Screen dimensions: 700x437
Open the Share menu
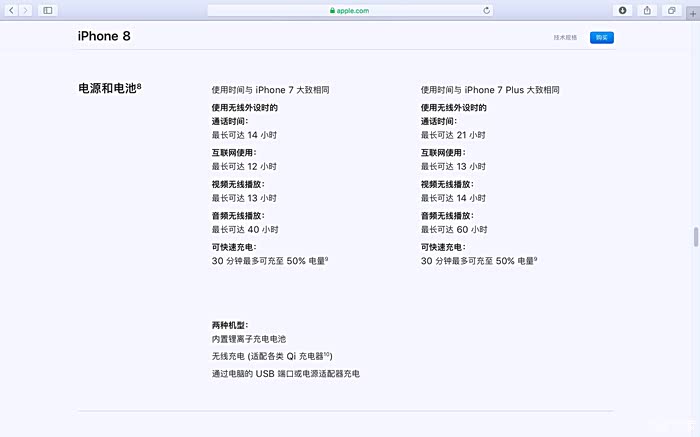coord(647,10)
